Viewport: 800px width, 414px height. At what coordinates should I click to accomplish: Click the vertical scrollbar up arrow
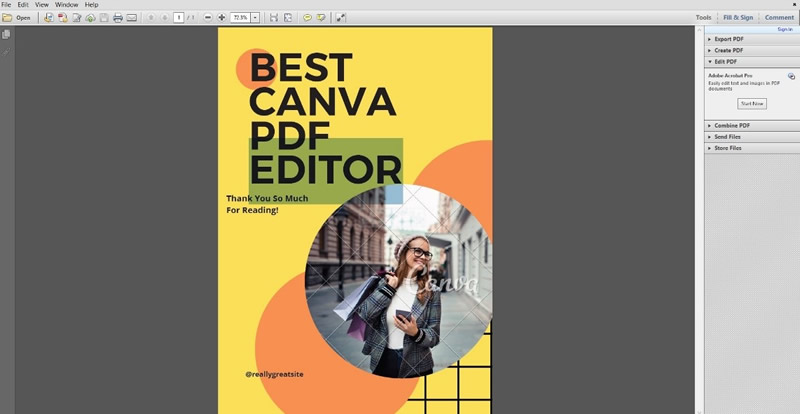tap(699, 31)
